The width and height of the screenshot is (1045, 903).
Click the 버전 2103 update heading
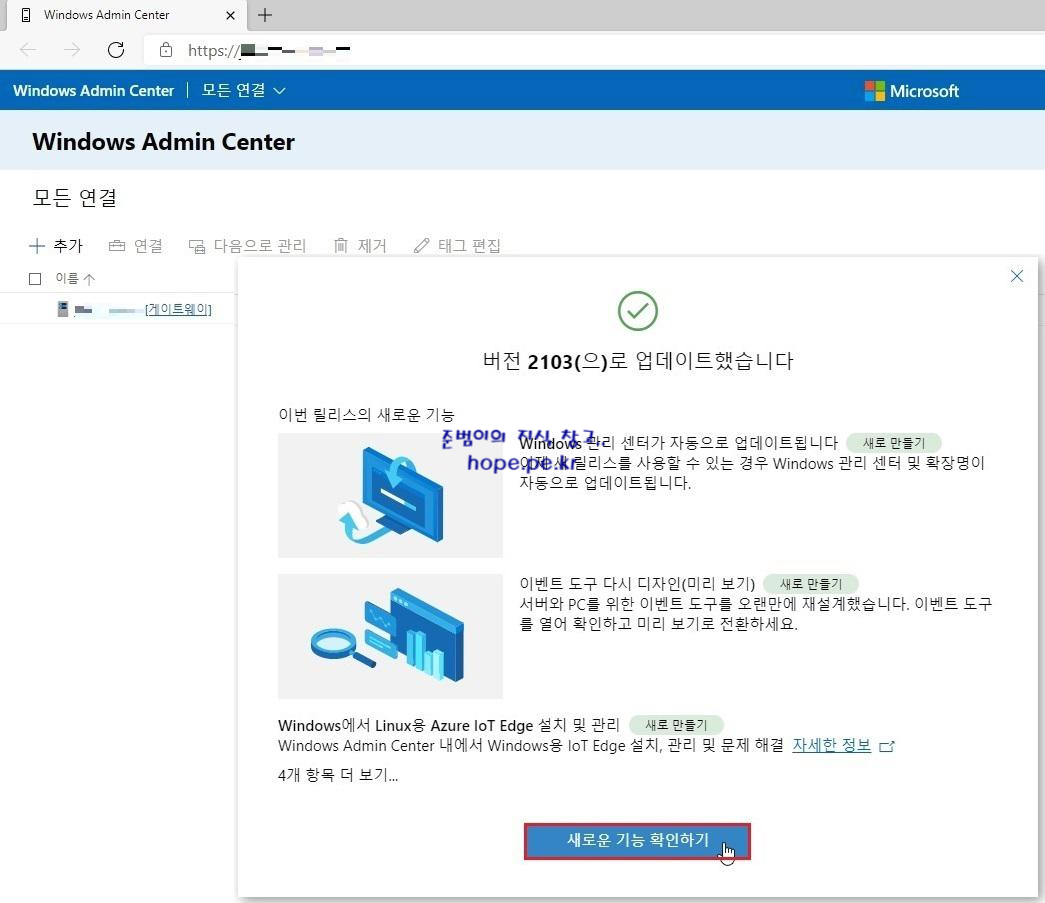coord(638,361)
